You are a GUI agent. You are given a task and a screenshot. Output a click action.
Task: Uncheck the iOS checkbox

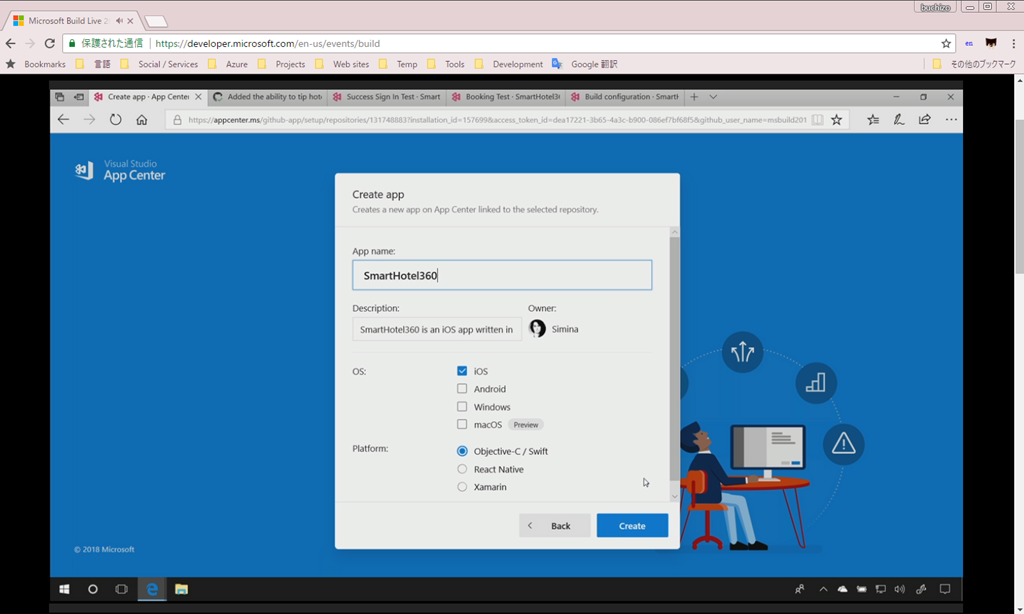(462, 371)
